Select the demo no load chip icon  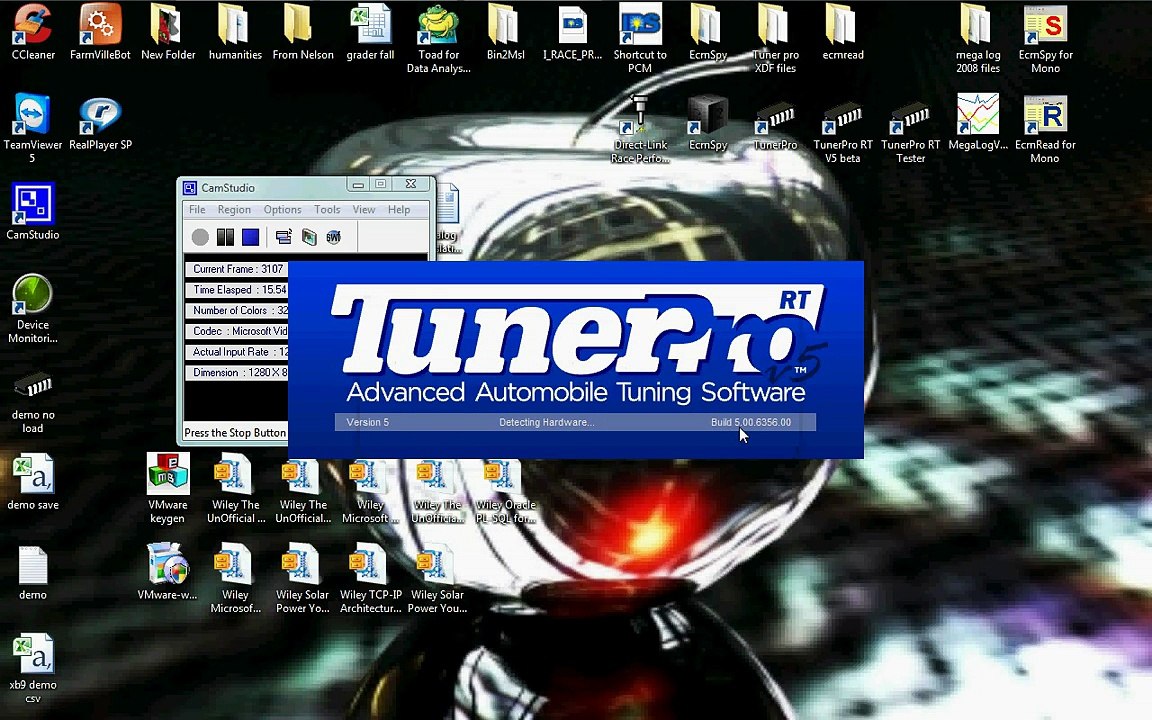click(32, 400)
